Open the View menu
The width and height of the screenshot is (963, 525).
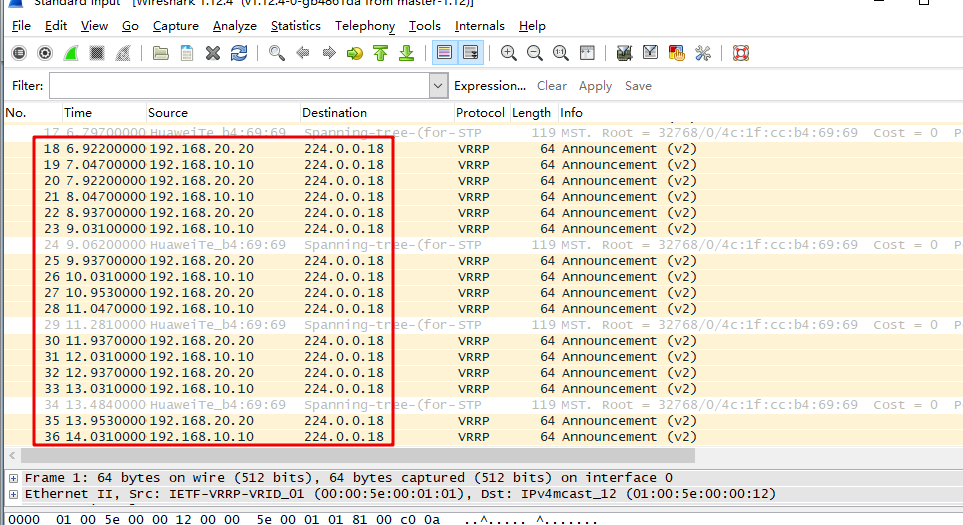[x=94, y=26]
